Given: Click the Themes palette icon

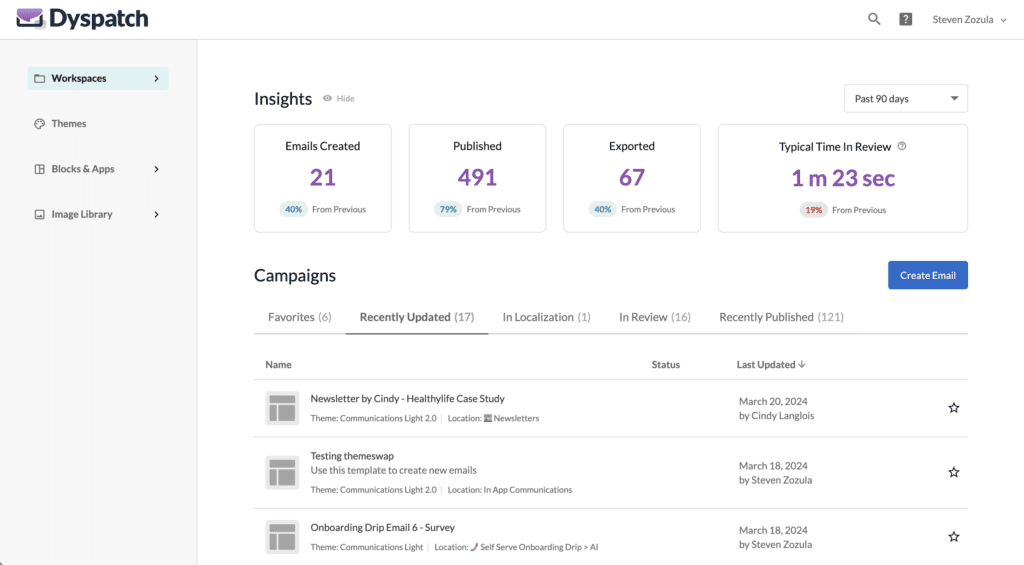Looking at the screenshot, I should (x=40, y=123).
